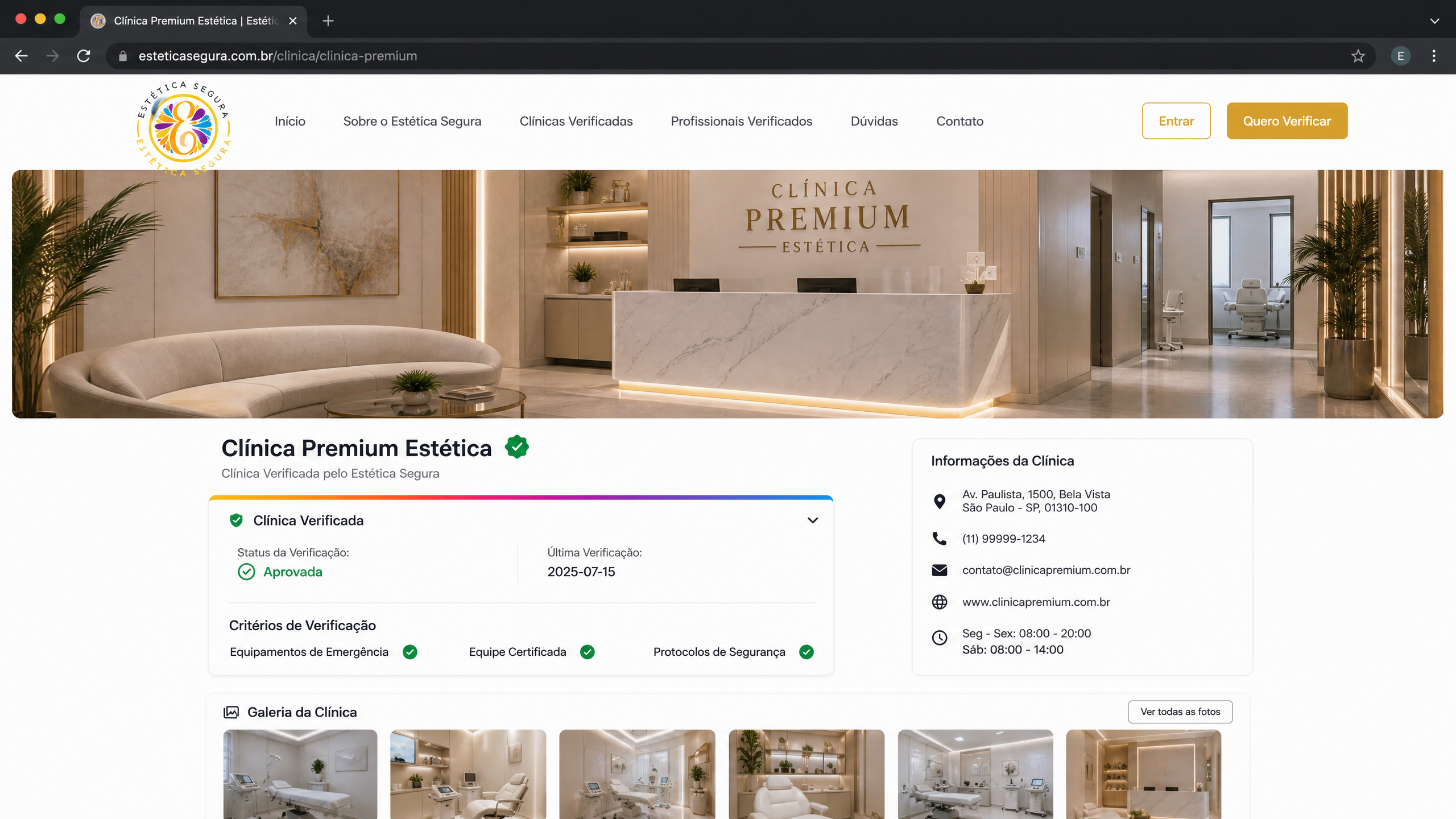Open the browser tab search dropdown arrow
This screenshot has width=1456, height=819.
coord(1434,21)
